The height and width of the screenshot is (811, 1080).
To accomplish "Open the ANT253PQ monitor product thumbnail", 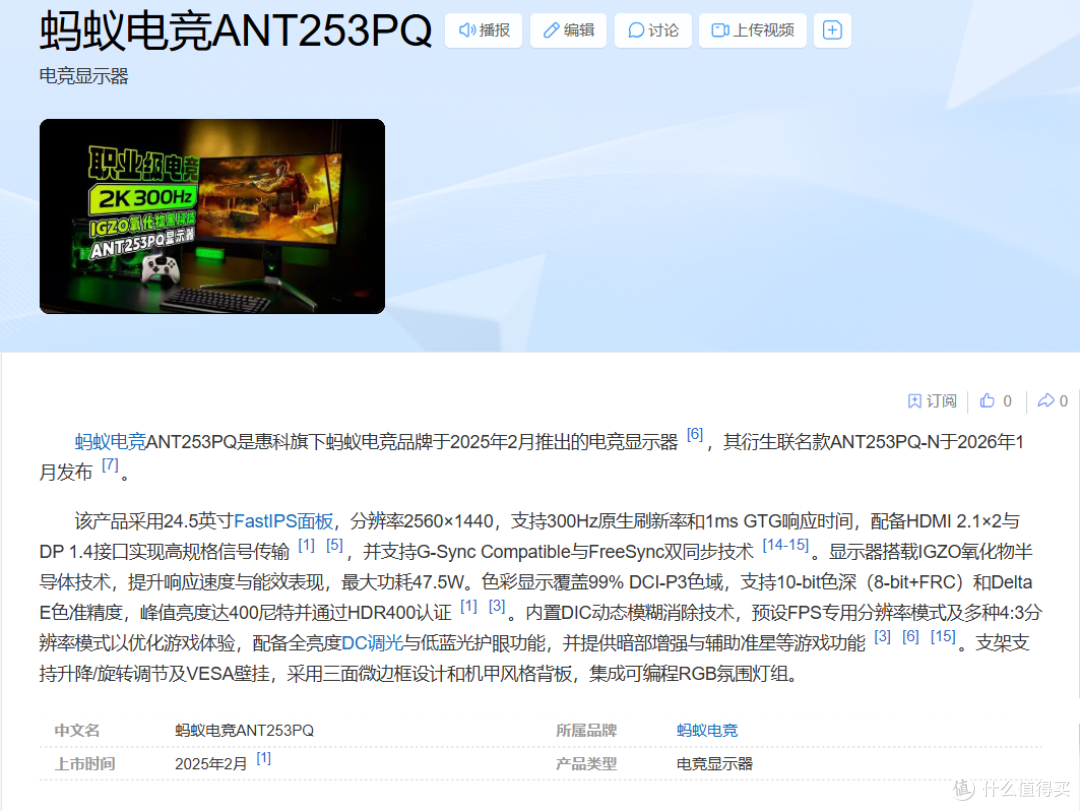I will coord(212,216).
